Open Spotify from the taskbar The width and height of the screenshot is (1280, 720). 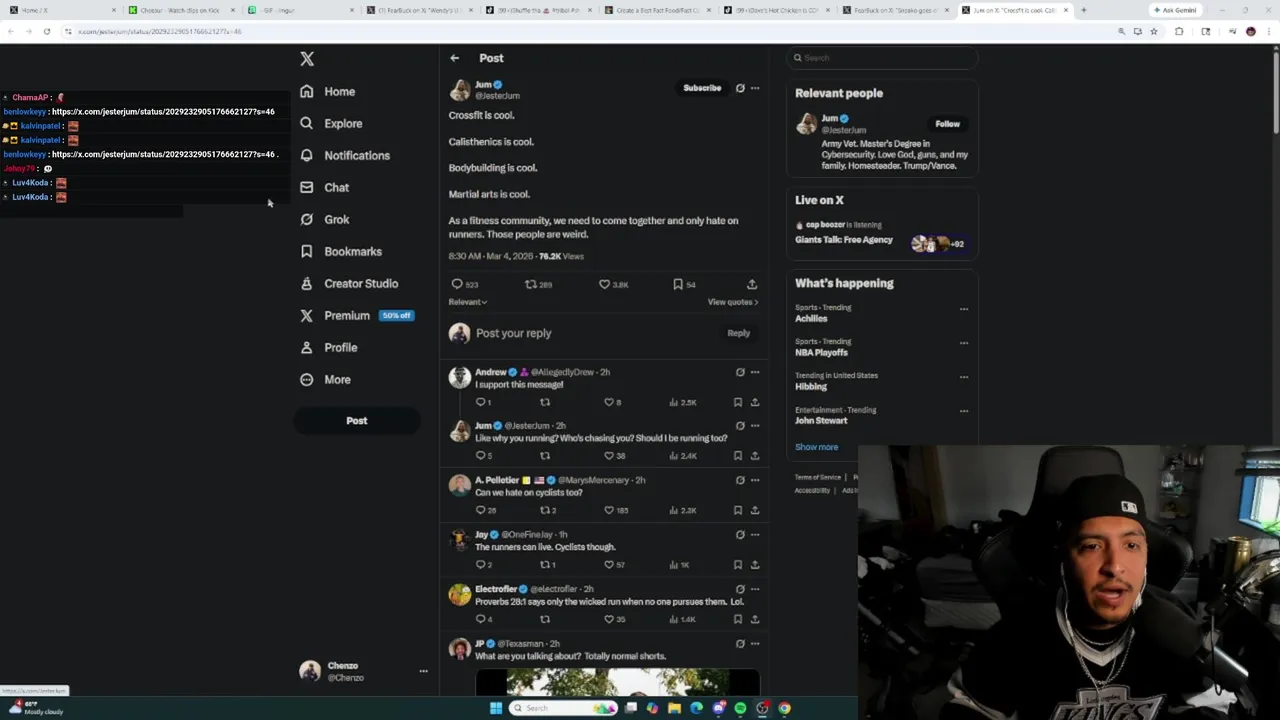(x=740, y=708)
